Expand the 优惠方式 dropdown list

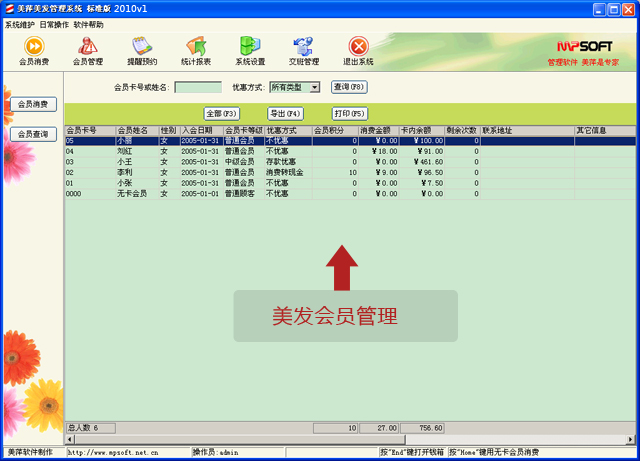coord(314,87)
